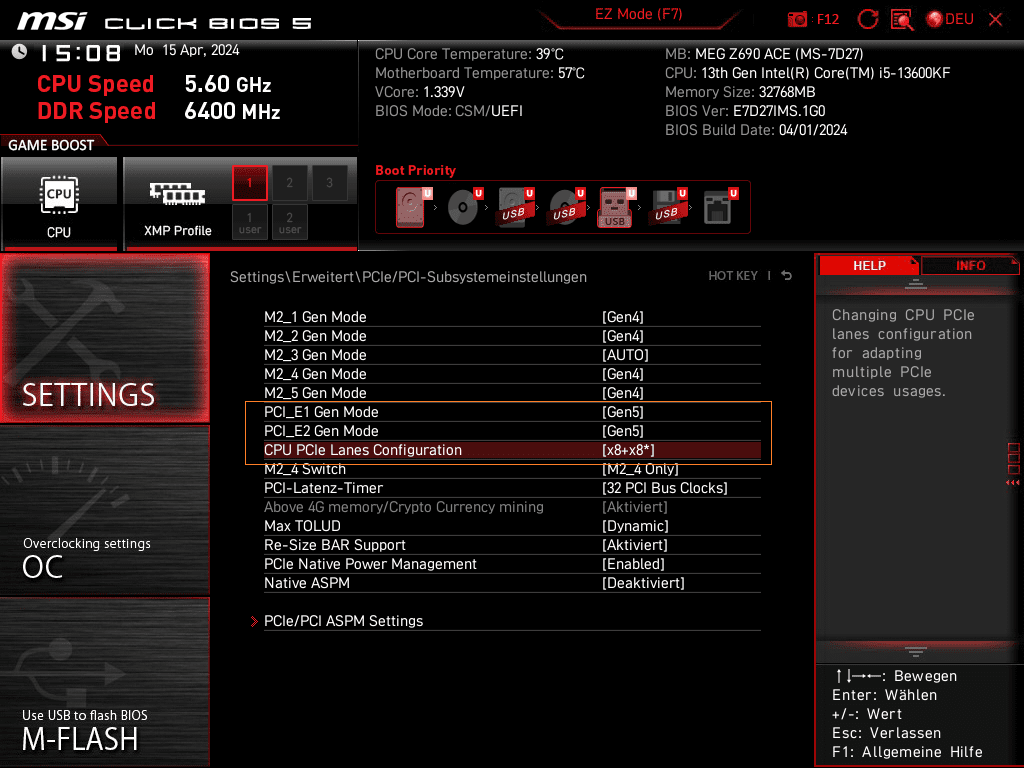Select XMP profile 2
Viewport: 1024px width, 768px height.
pyautogui.click(x=289, y=183)
